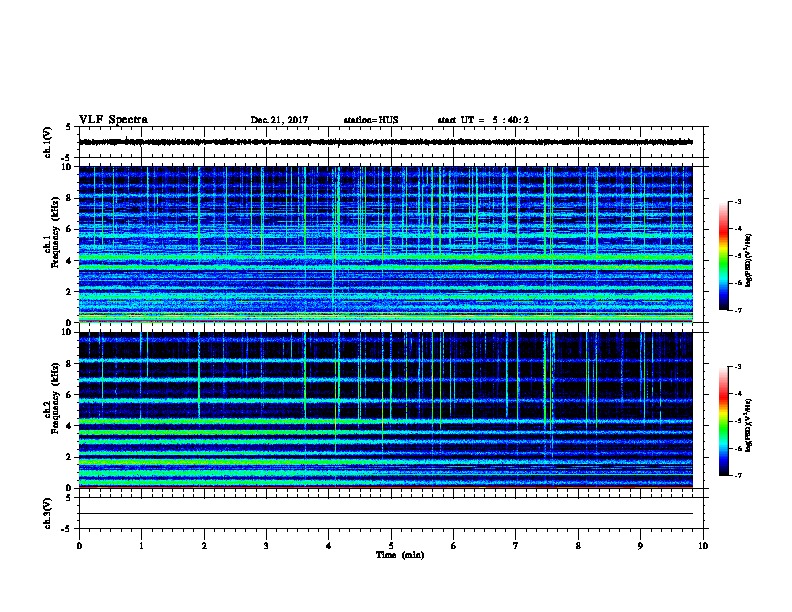Click time axis tick label "0"
Image resolution: width=792 pixels, height=612 pixels.
pos(79,546)
